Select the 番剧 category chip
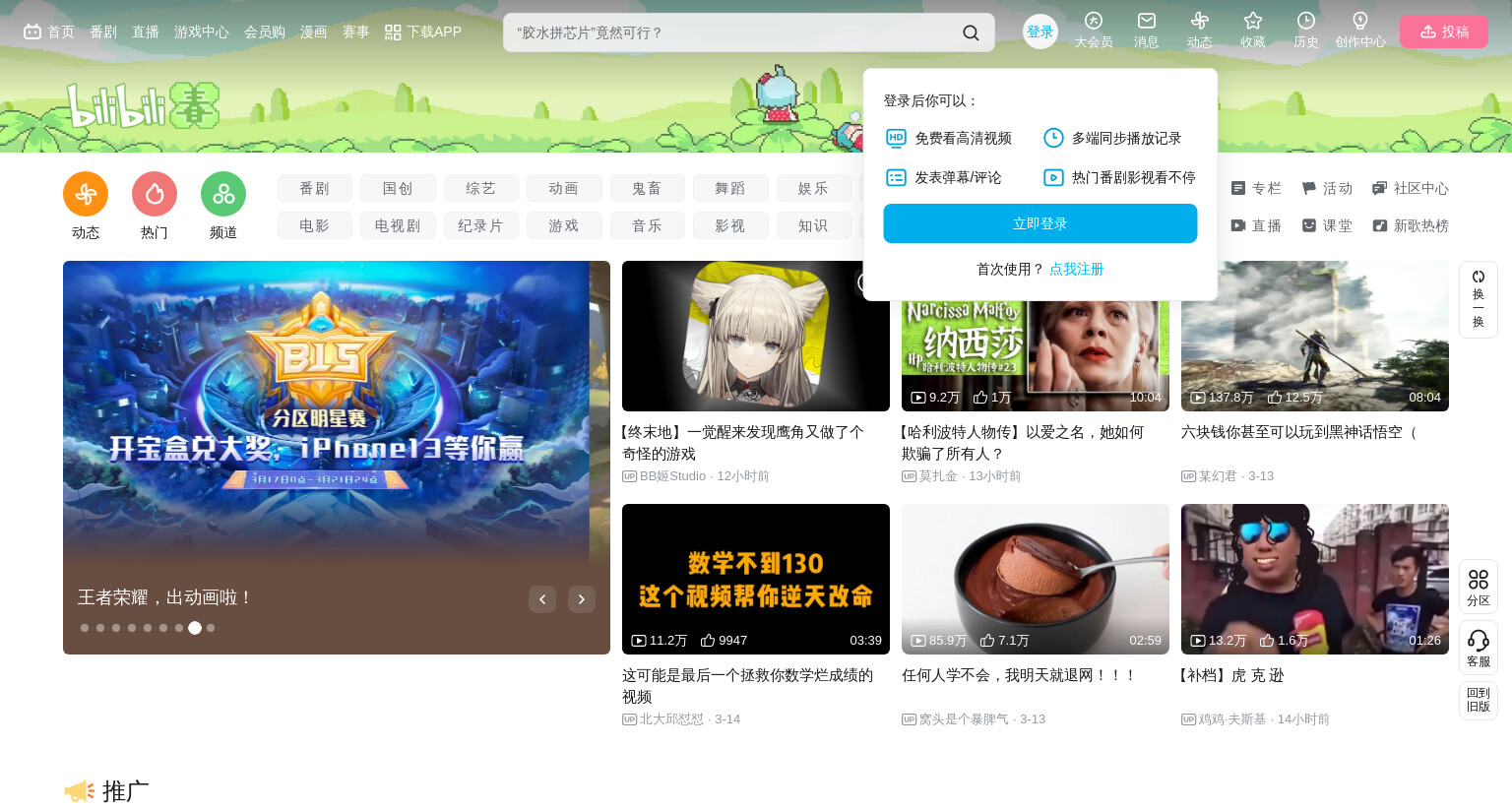Screen dimensions: 1512x811 [x=315, y=188]
